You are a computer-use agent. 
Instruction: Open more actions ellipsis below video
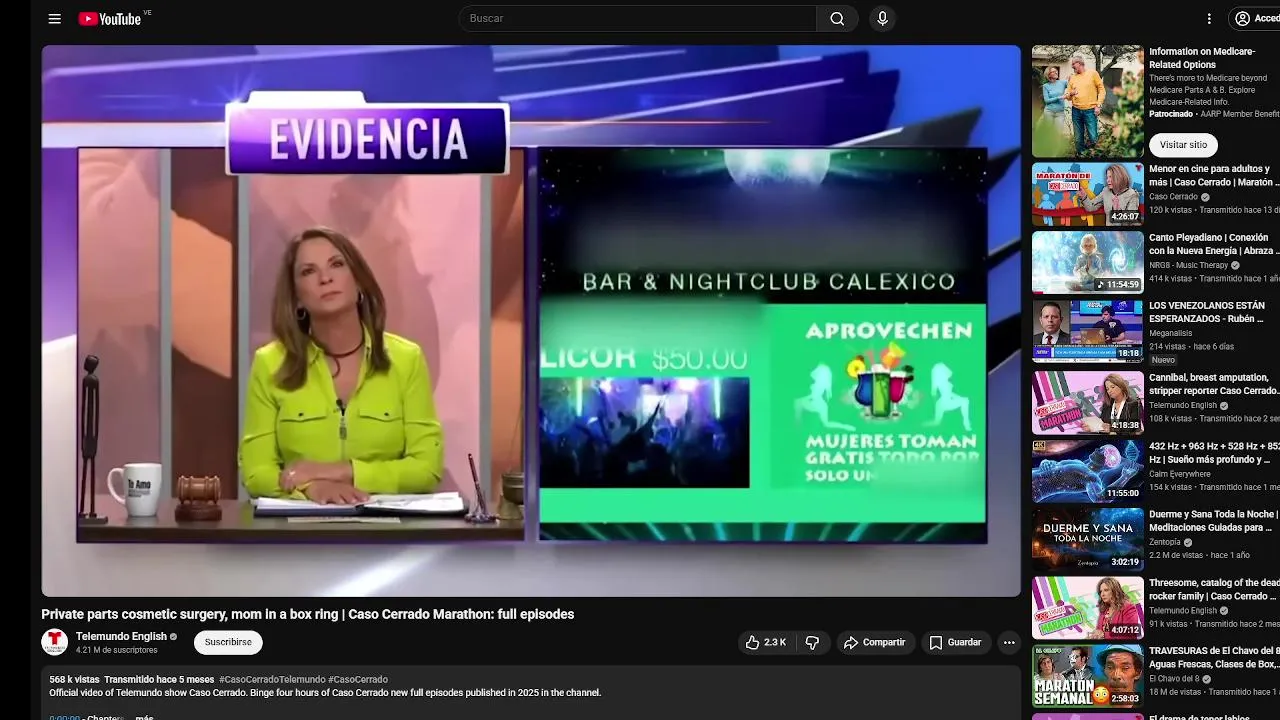[x=1009, y=642]
